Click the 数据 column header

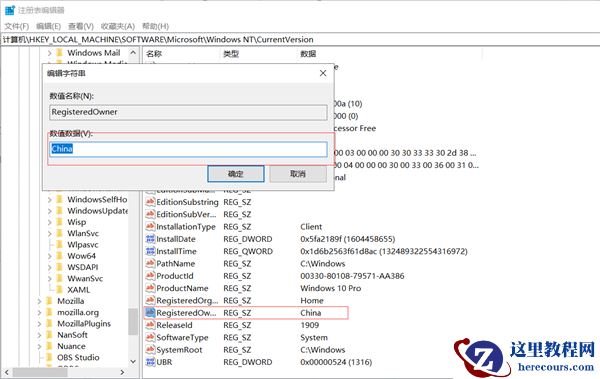tap(308, 54)
